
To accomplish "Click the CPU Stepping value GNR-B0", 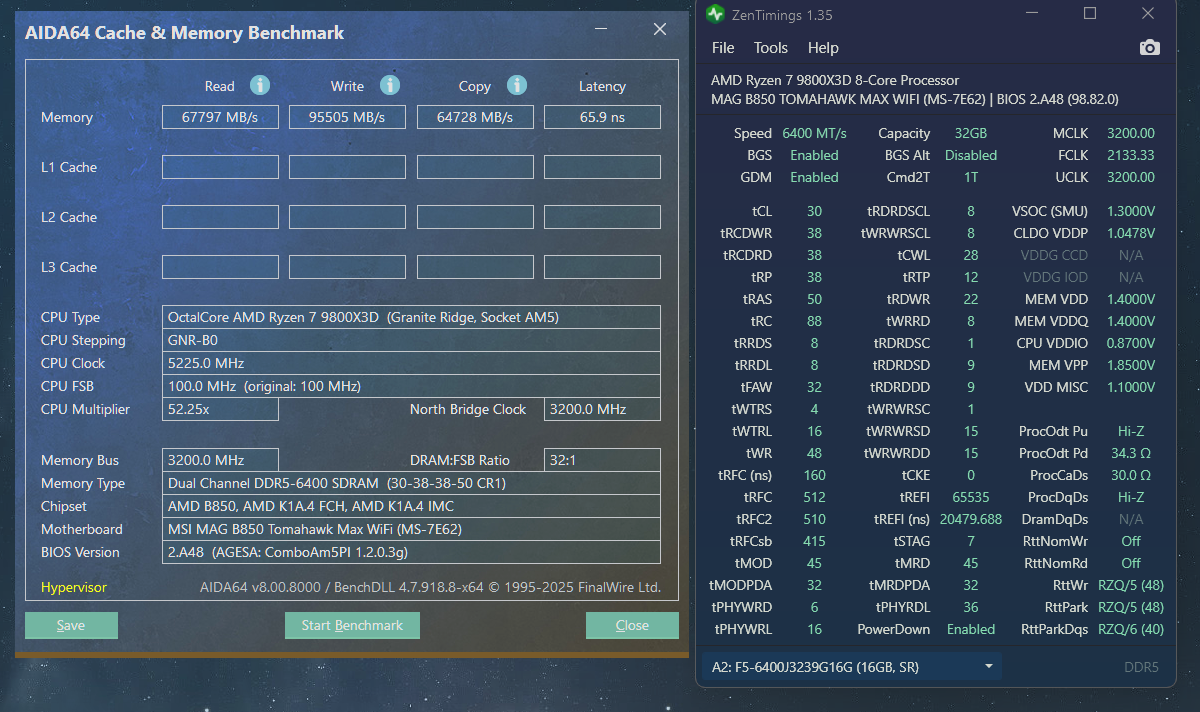I will (411, 340).
